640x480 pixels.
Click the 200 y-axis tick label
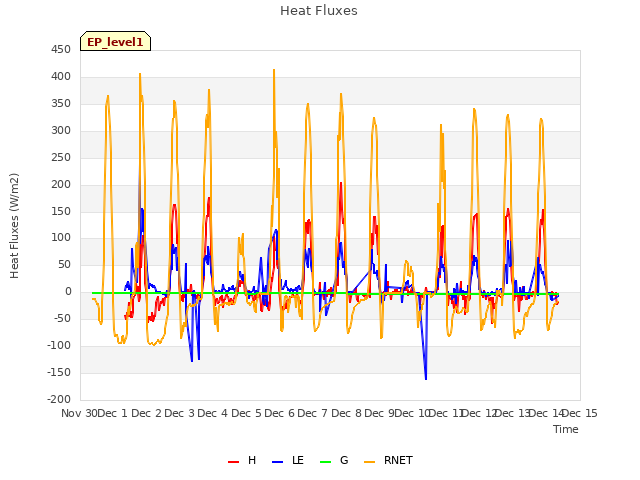[x=61, y=184]
